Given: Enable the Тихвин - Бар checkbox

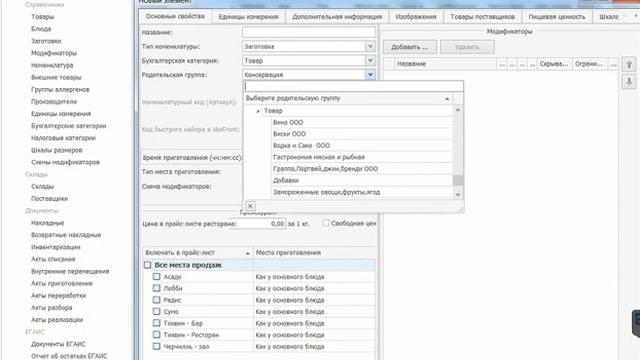Looking at the screenshot, I should pyautogui.click(x=156, y=323).
